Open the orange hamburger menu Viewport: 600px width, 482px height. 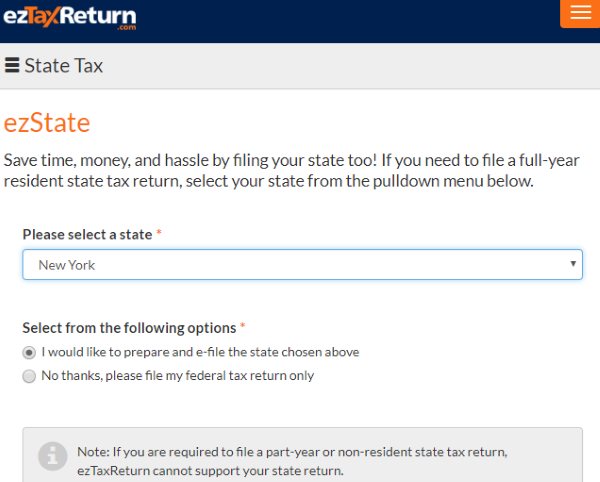coord(579,13)
